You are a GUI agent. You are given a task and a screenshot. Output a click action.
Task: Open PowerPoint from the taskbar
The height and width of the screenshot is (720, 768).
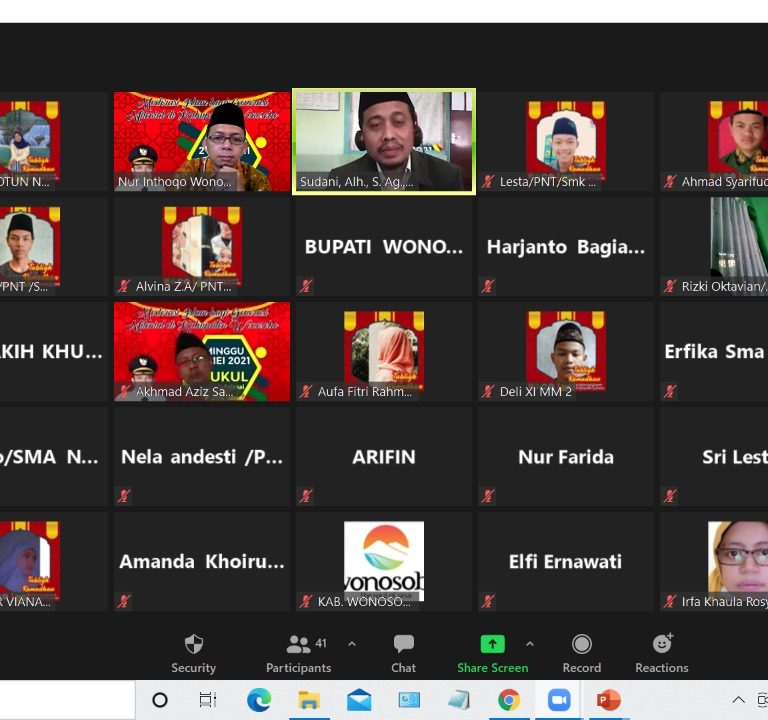pyautogui.click(x=609, y=700)
